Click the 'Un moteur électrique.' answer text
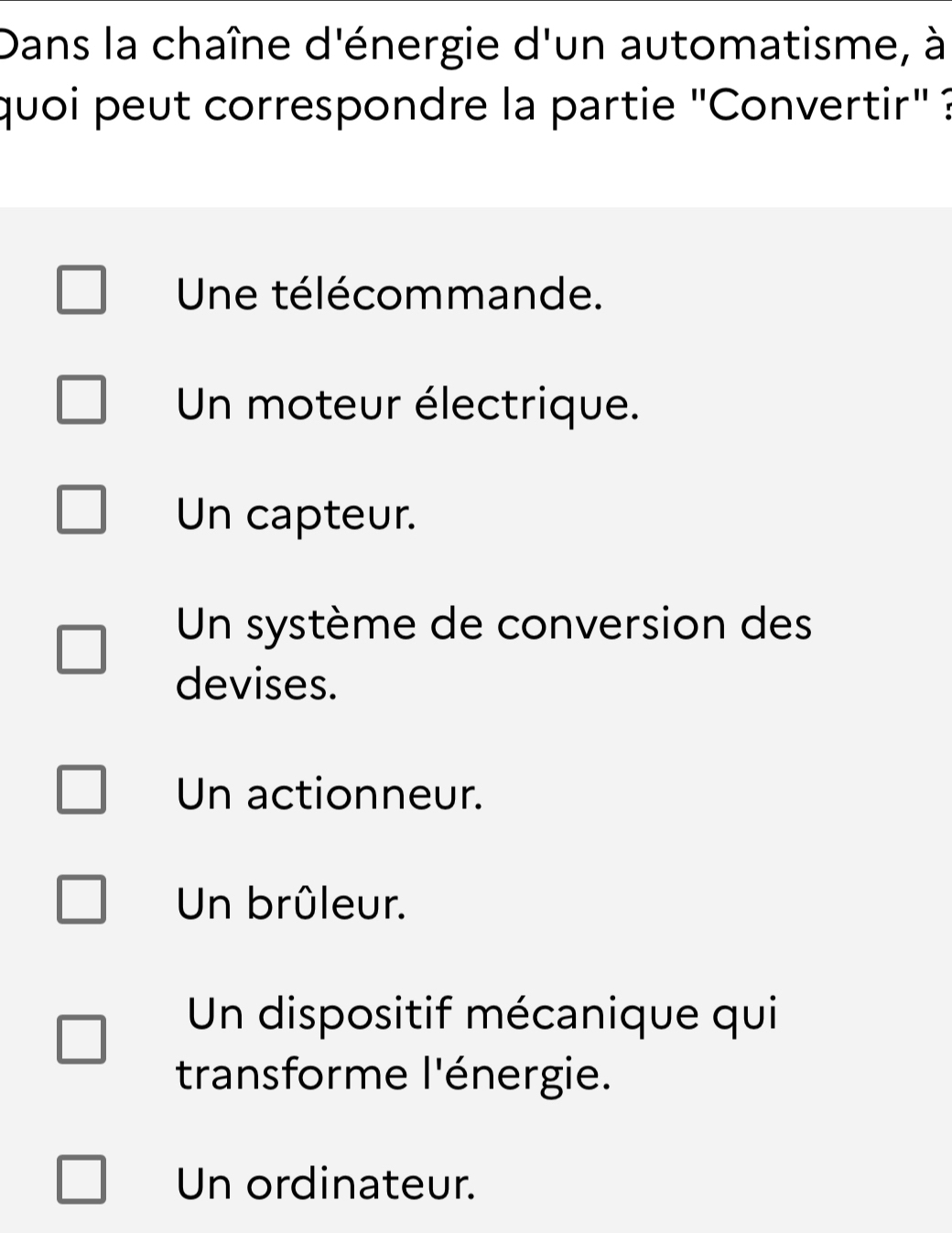Viewport: 952px width, 1233px height. [x=407, y=404]
